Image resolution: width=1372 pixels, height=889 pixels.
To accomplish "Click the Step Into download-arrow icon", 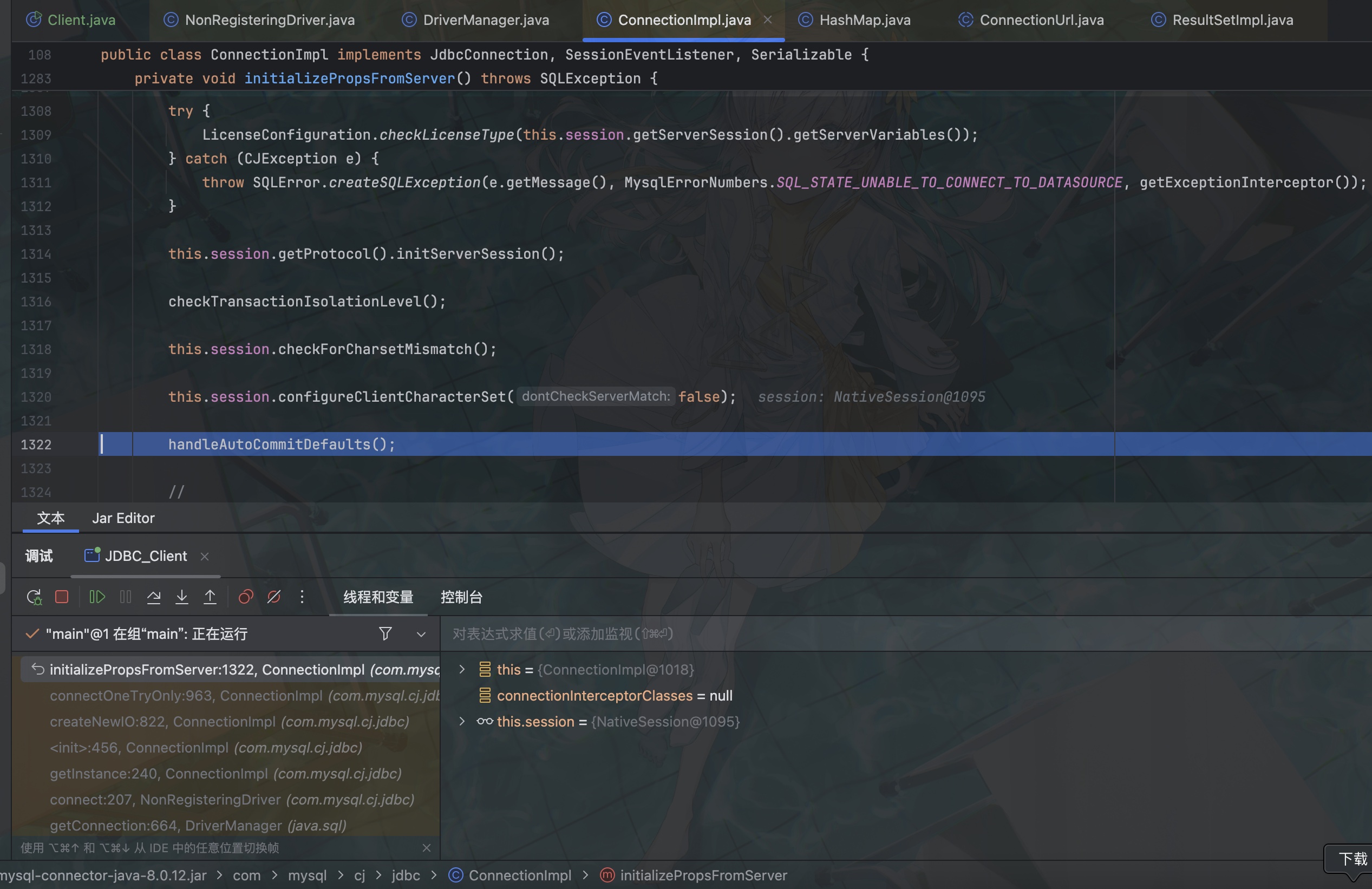I will point(181,597).
